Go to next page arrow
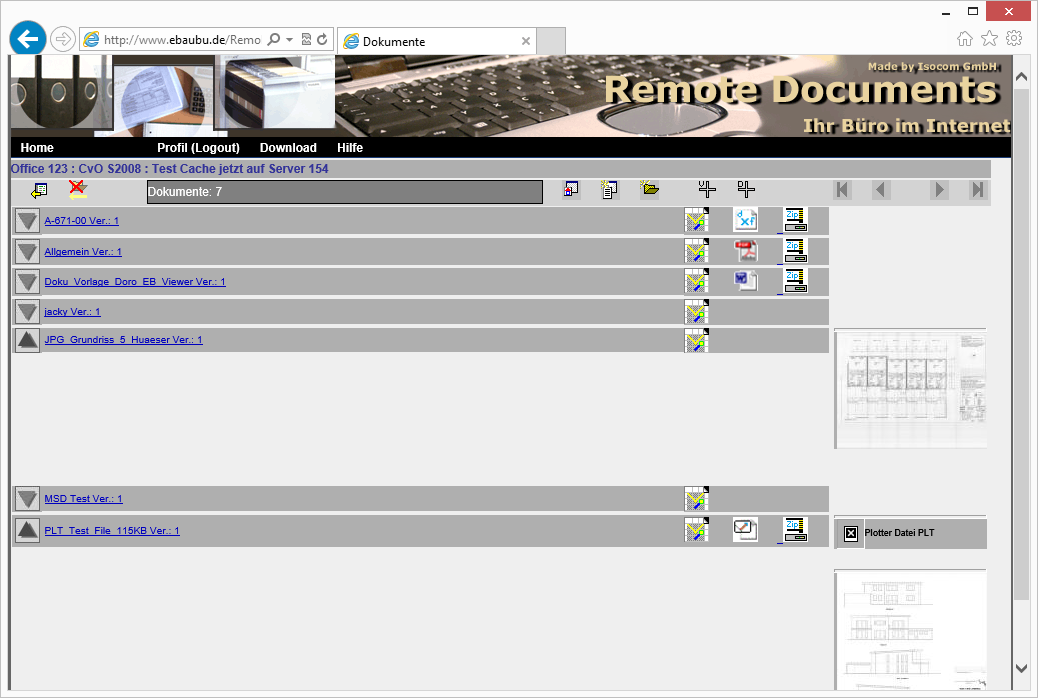1038x698 pixels. pyautogui.click(x=939, y=190)
